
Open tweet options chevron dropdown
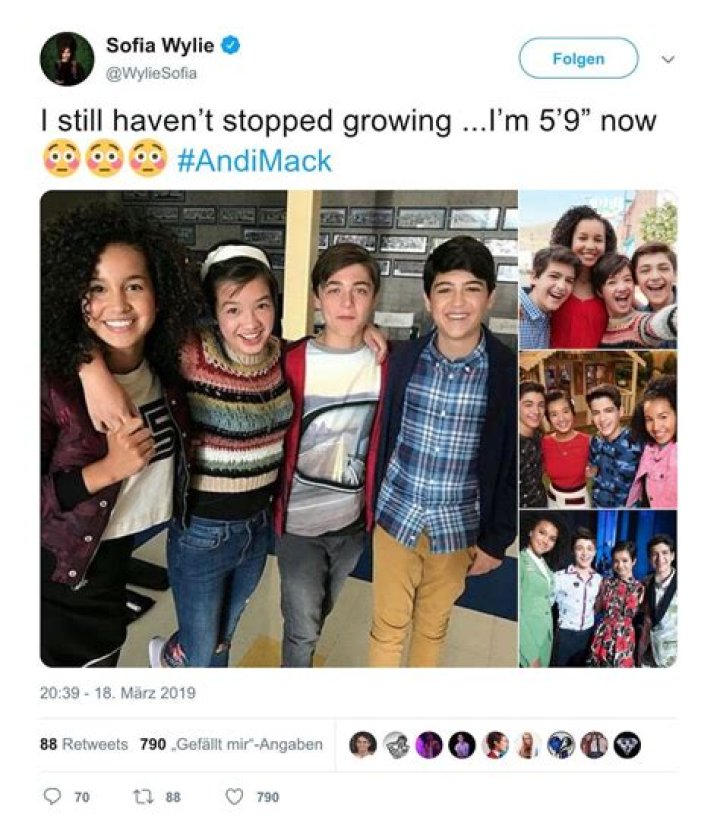pyautogui.click(x=668, y=59)
